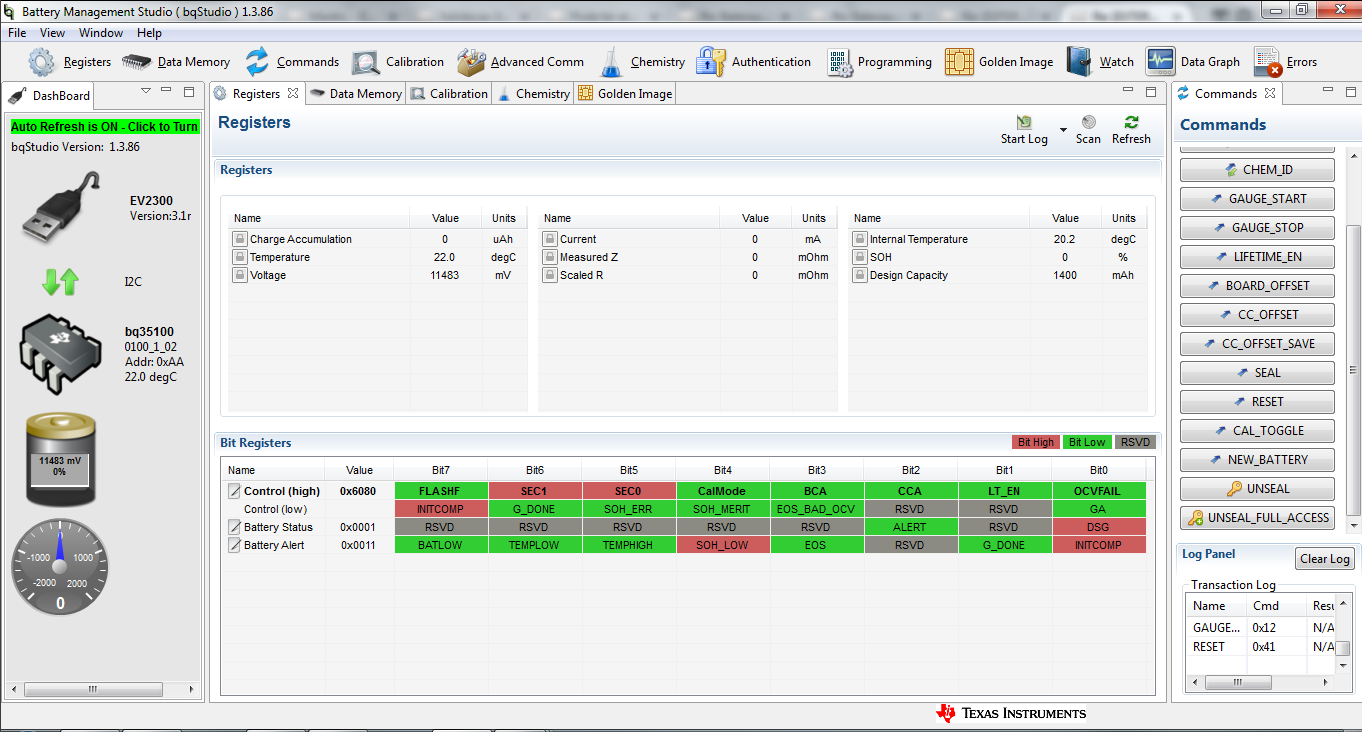Run the BOARD_OFFSET command
The width and height of the screenshot is (1362, 732).
point(1257,286)
